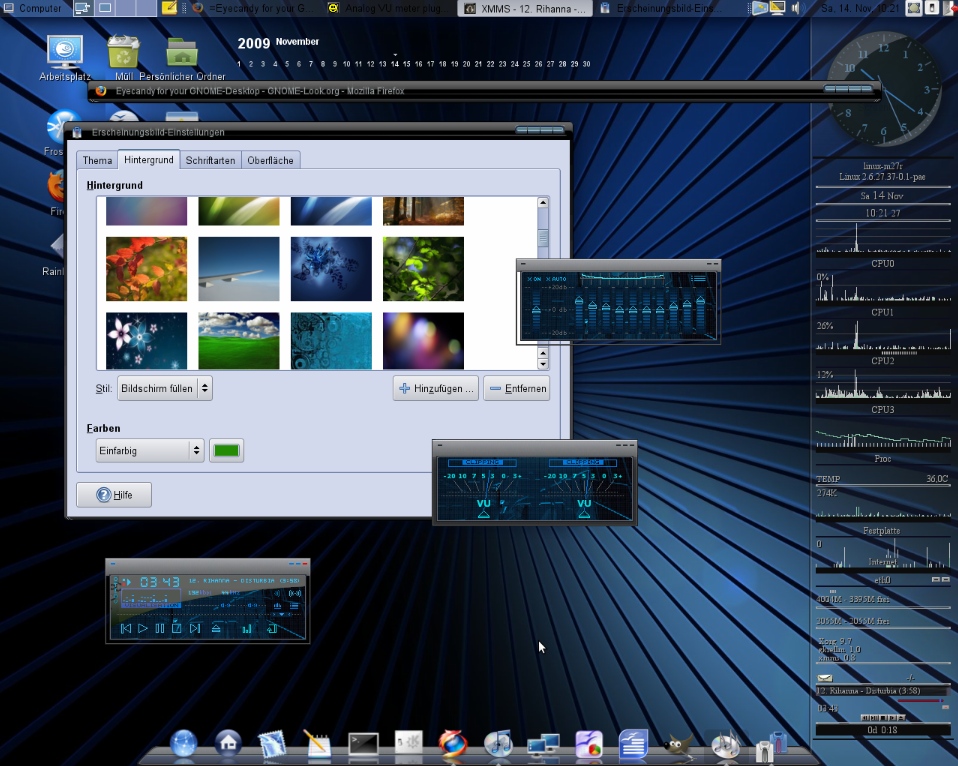Switch to the Oberfläche tab
Image resolution: width=958 pixels, height=766 pixels.
click(270, 161)
